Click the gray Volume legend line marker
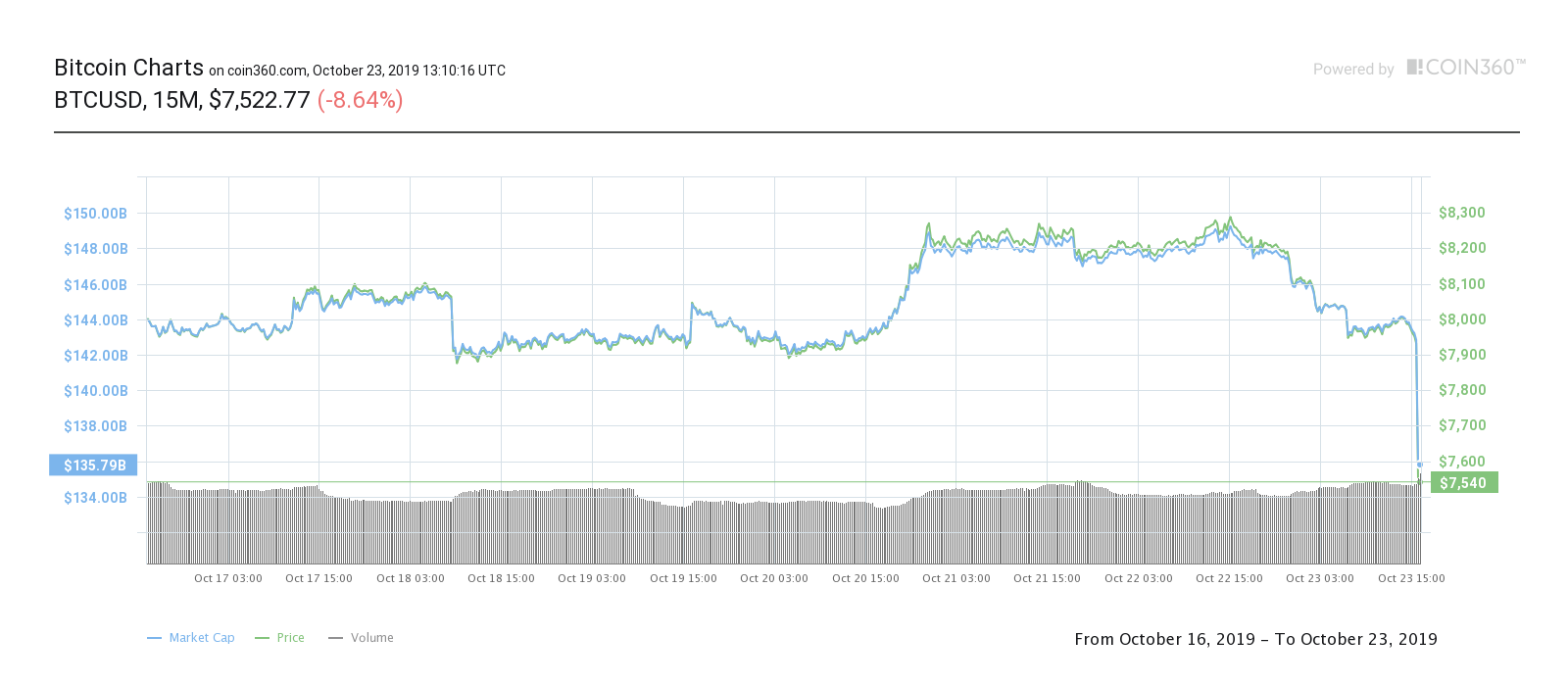 (x=336, y=638)
